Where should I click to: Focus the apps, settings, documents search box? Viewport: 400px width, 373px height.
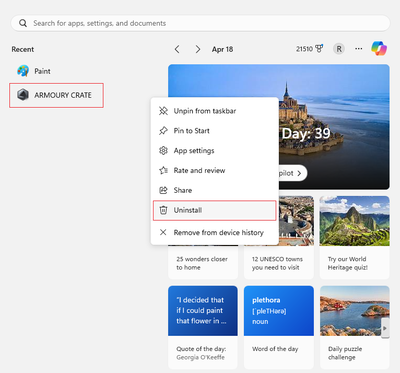coord(200,23)
